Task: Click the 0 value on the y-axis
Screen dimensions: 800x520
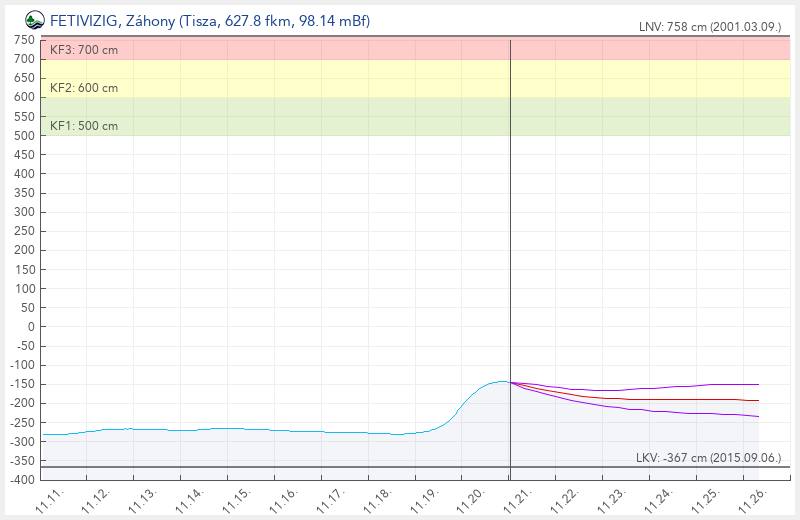Action: 31,327
